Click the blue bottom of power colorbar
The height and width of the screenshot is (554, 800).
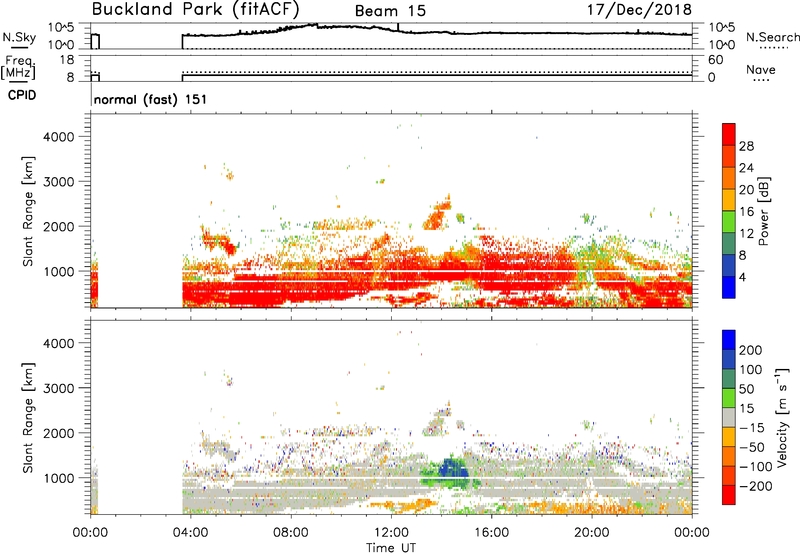click(729, 287)
